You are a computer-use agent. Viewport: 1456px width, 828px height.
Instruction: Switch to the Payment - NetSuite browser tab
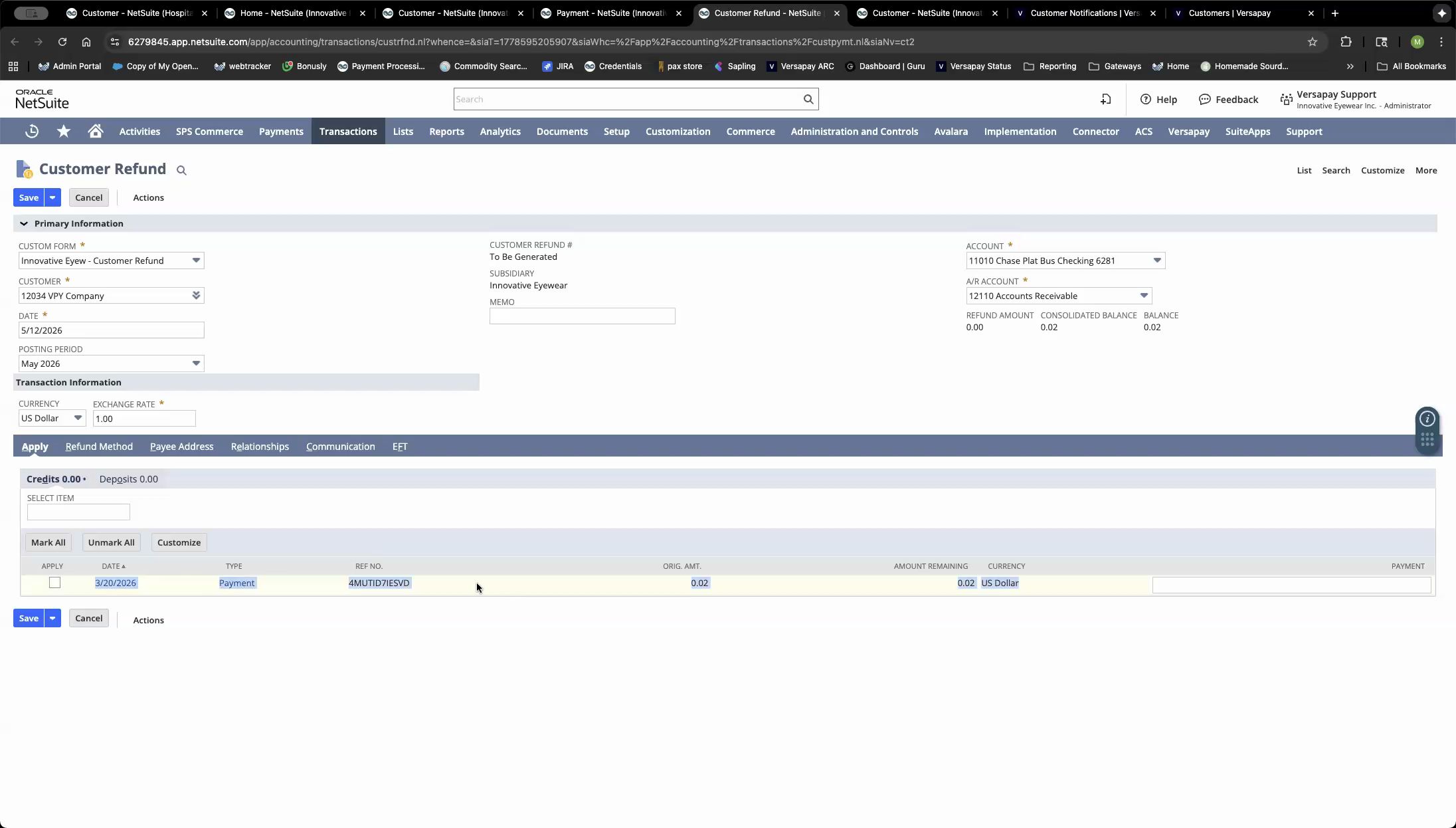pos(611,13)
